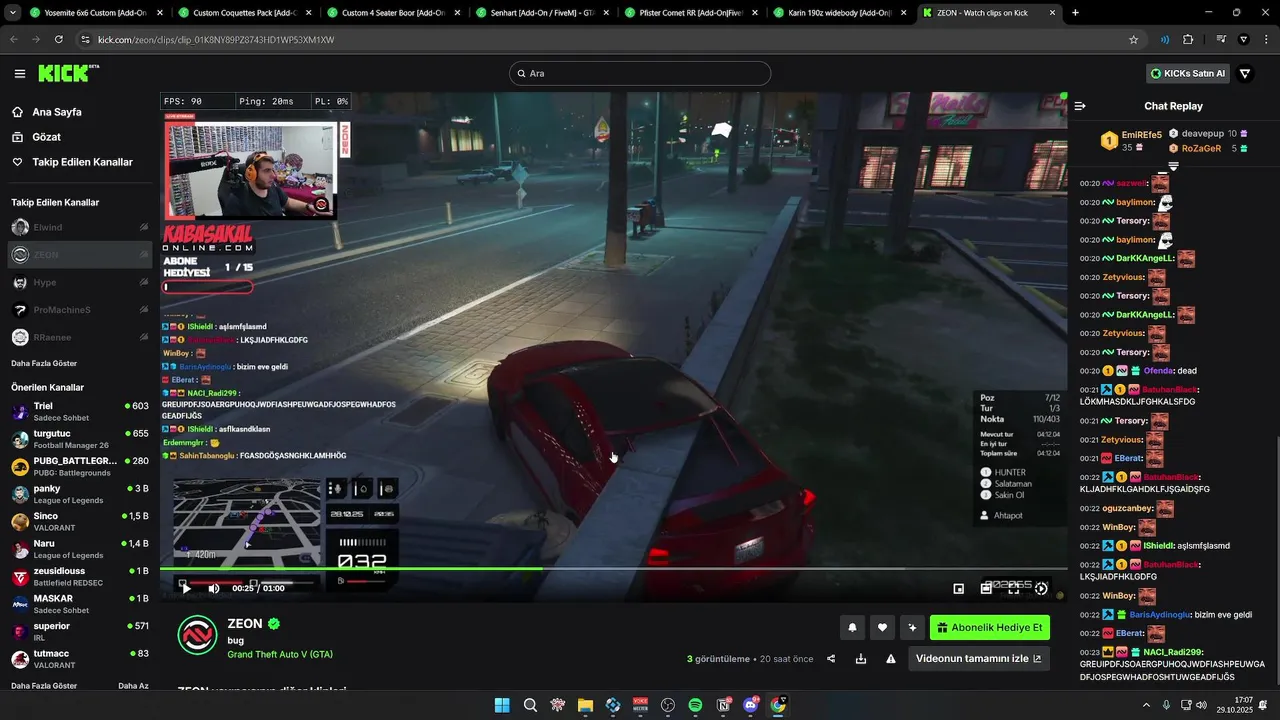The image size is (1280, 720).
Task: Report the clip with warning icon
Action: pyautogui.click(x=890, y=659)
